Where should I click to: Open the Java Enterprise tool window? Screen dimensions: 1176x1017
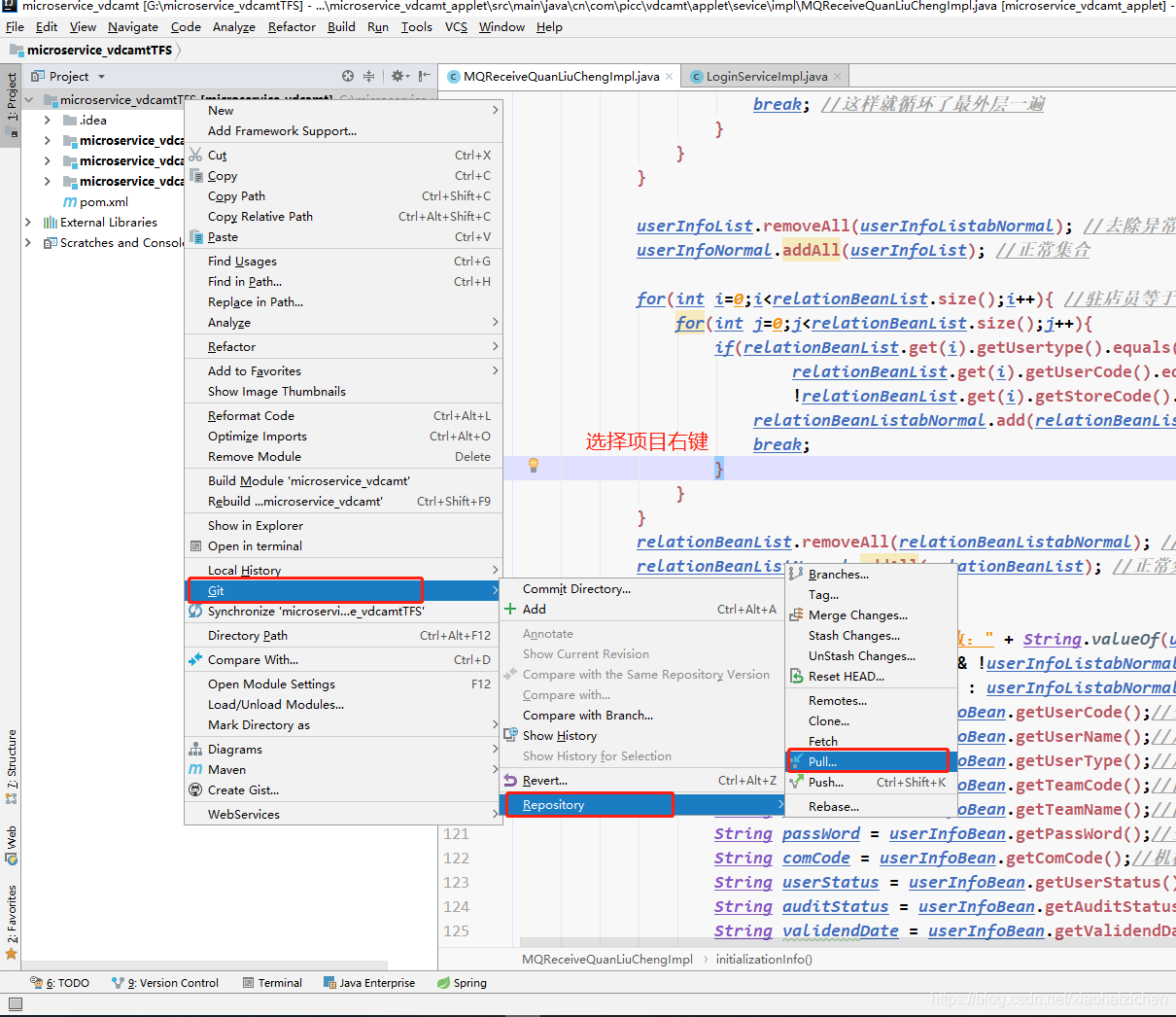tap(369, 983)
